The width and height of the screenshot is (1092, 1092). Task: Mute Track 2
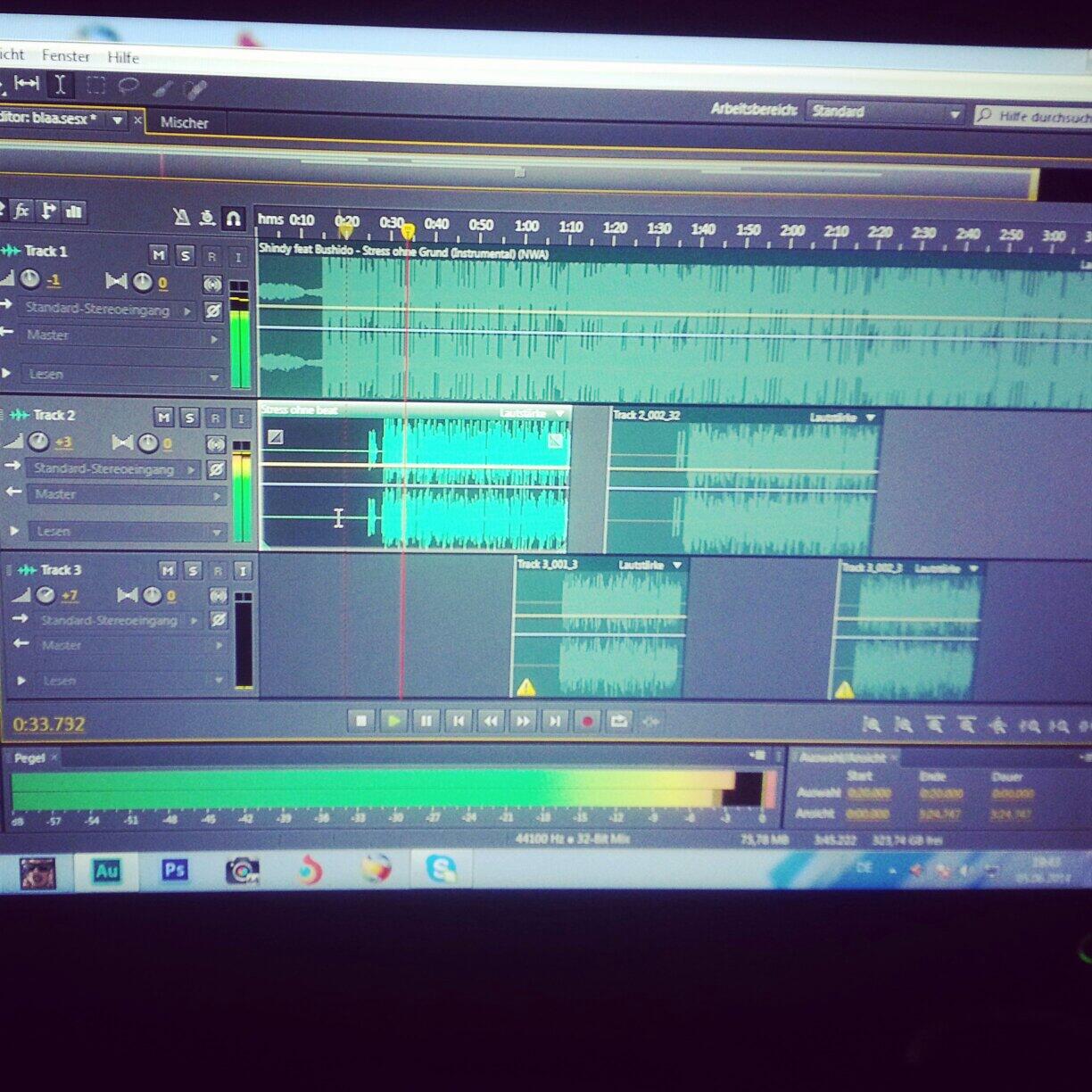point(163,417)
